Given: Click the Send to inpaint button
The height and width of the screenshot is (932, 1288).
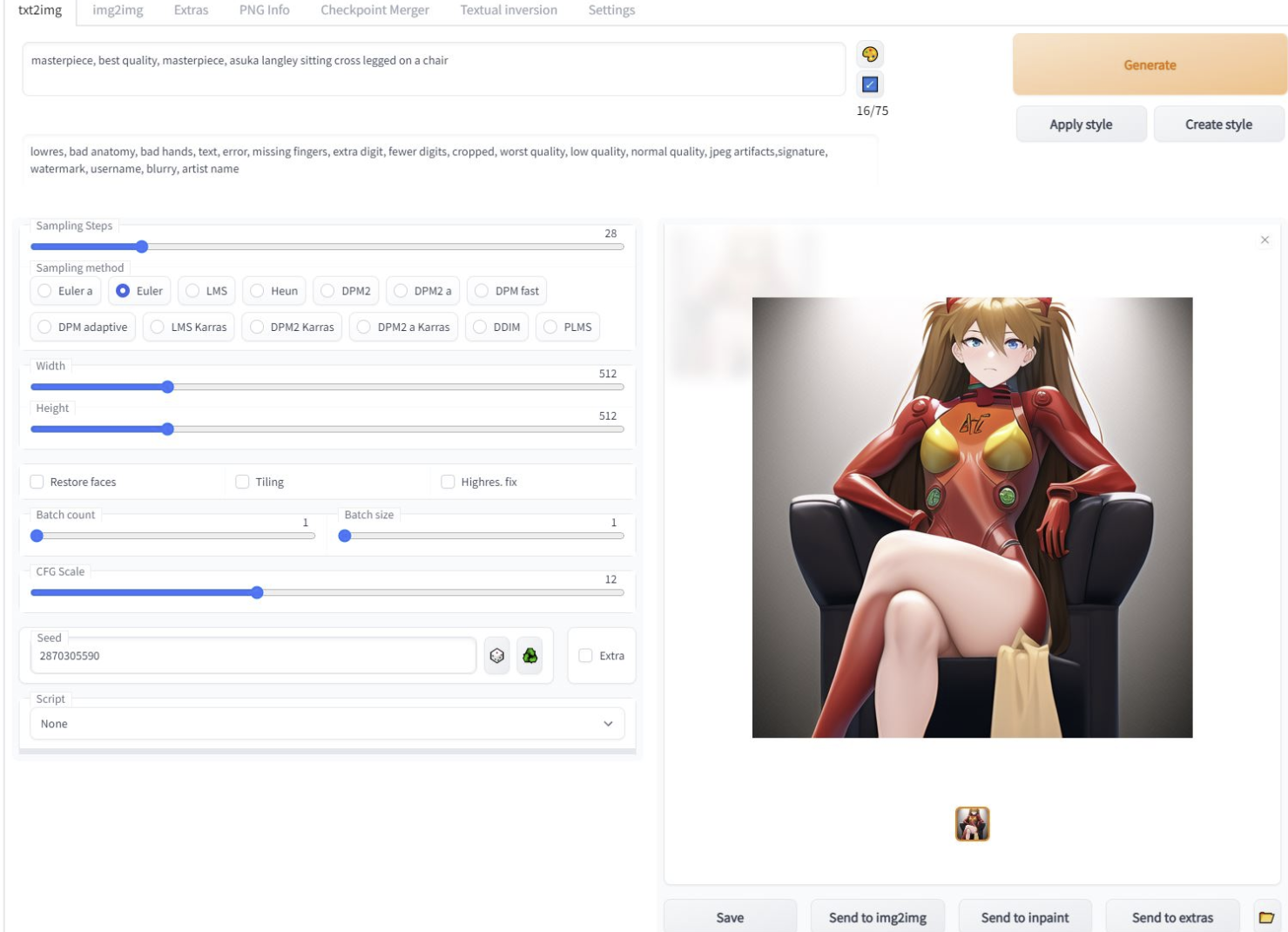Looking at the screenshot, I should click(x=1025, y=917).
